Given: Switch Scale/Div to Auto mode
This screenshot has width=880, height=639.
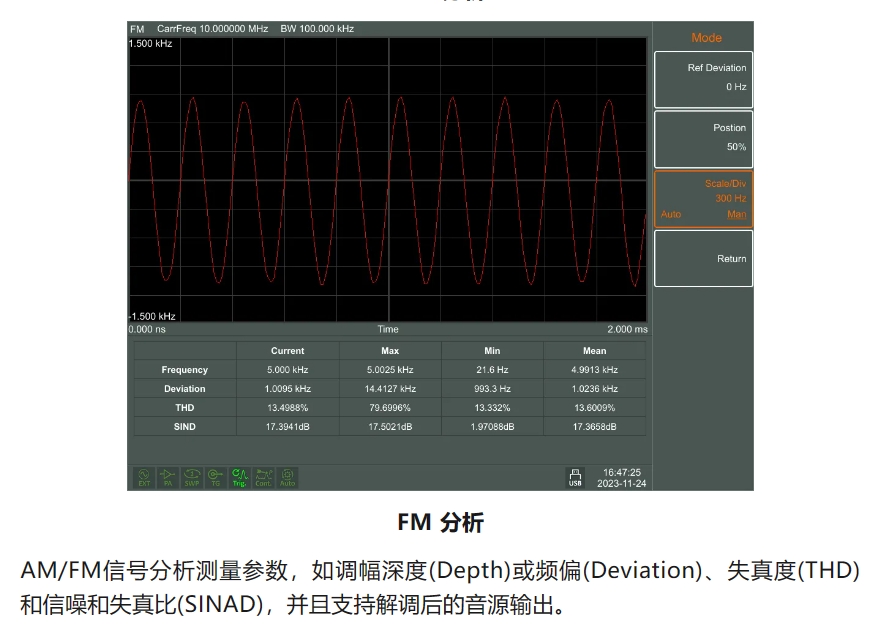Looking at the screenshot, I should [x=671, y=214].
